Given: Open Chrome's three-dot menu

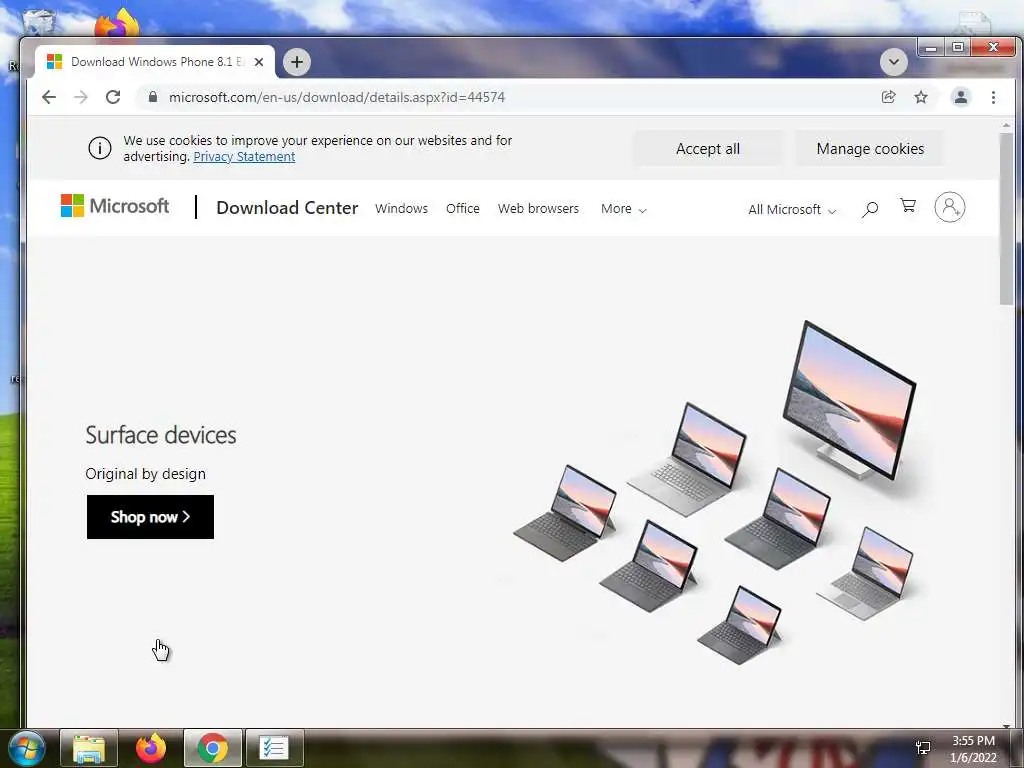Looking at the screenshot, I should (x=993, y=97).
